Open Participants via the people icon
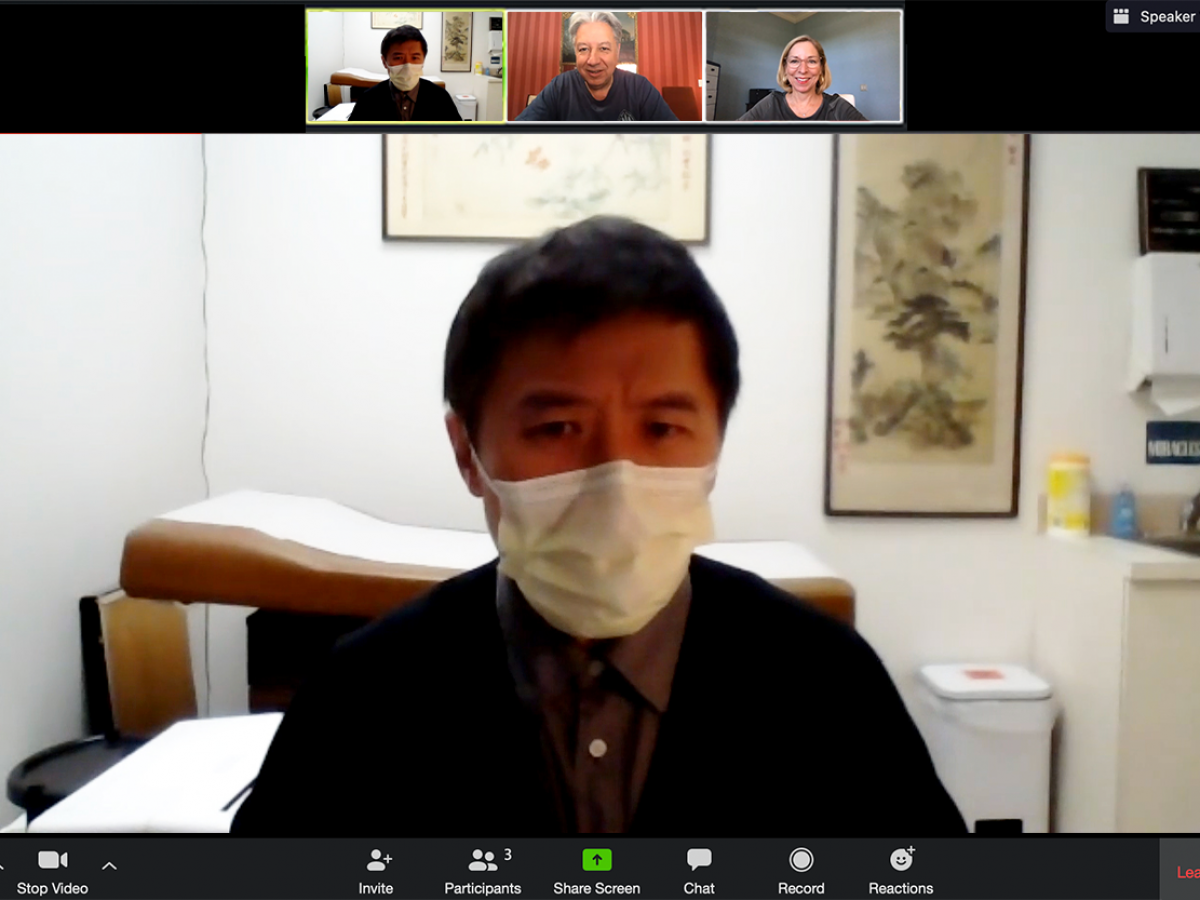The width and height of the screenshot is (1200, 900). pyautogui.click(x=483, y=860)
